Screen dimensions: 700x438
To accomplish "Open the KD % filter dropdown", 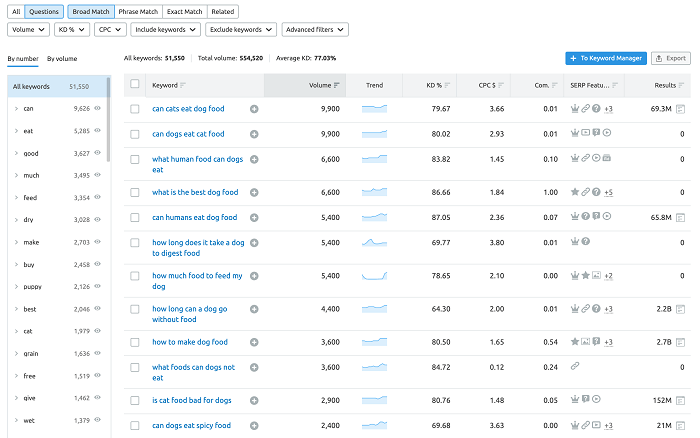I will [72, 29].
